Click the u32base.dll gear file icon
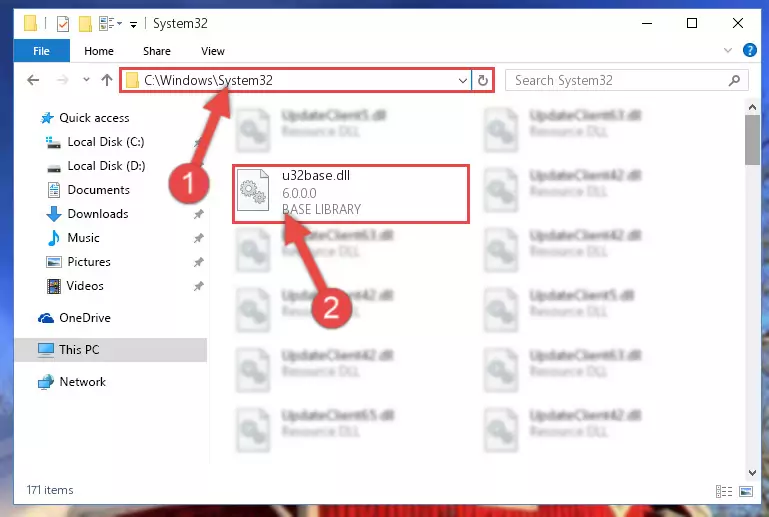The image size is (769, 517). tap(253, 190)
